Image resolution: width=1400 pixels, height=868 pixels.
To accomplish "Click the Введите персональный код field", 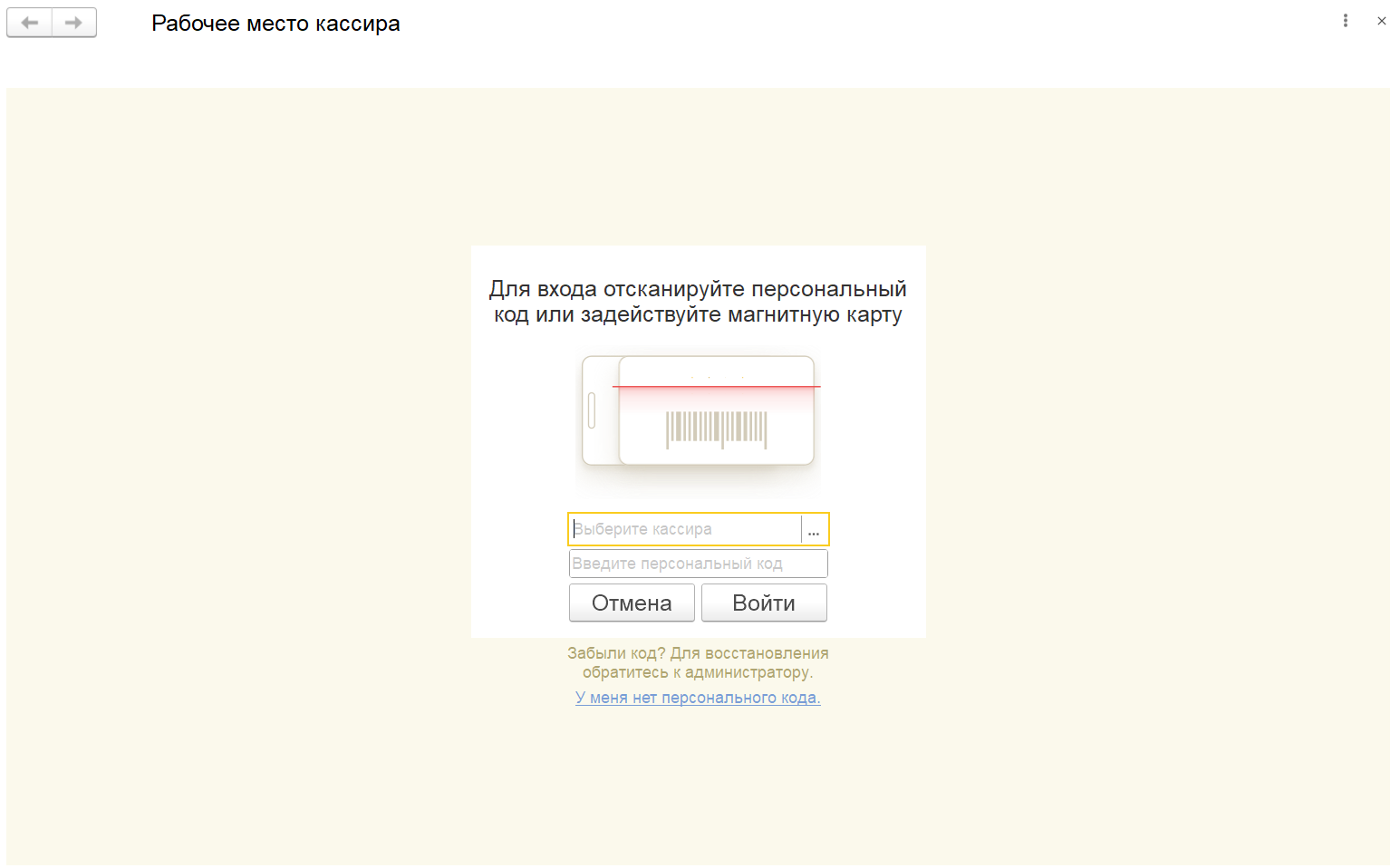I will pos(699,564).
